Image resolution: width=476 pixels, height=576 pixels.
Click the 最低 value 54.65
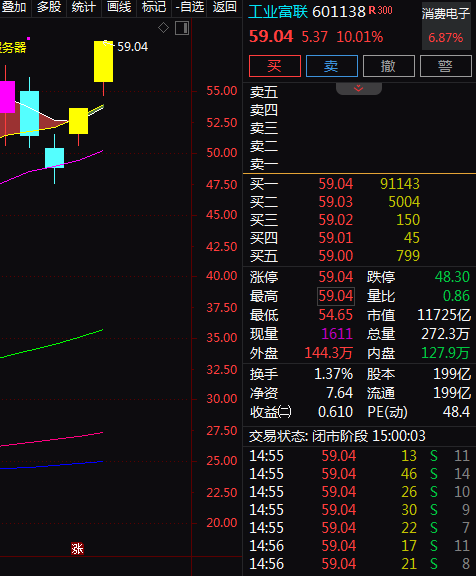tap(335, 315)
